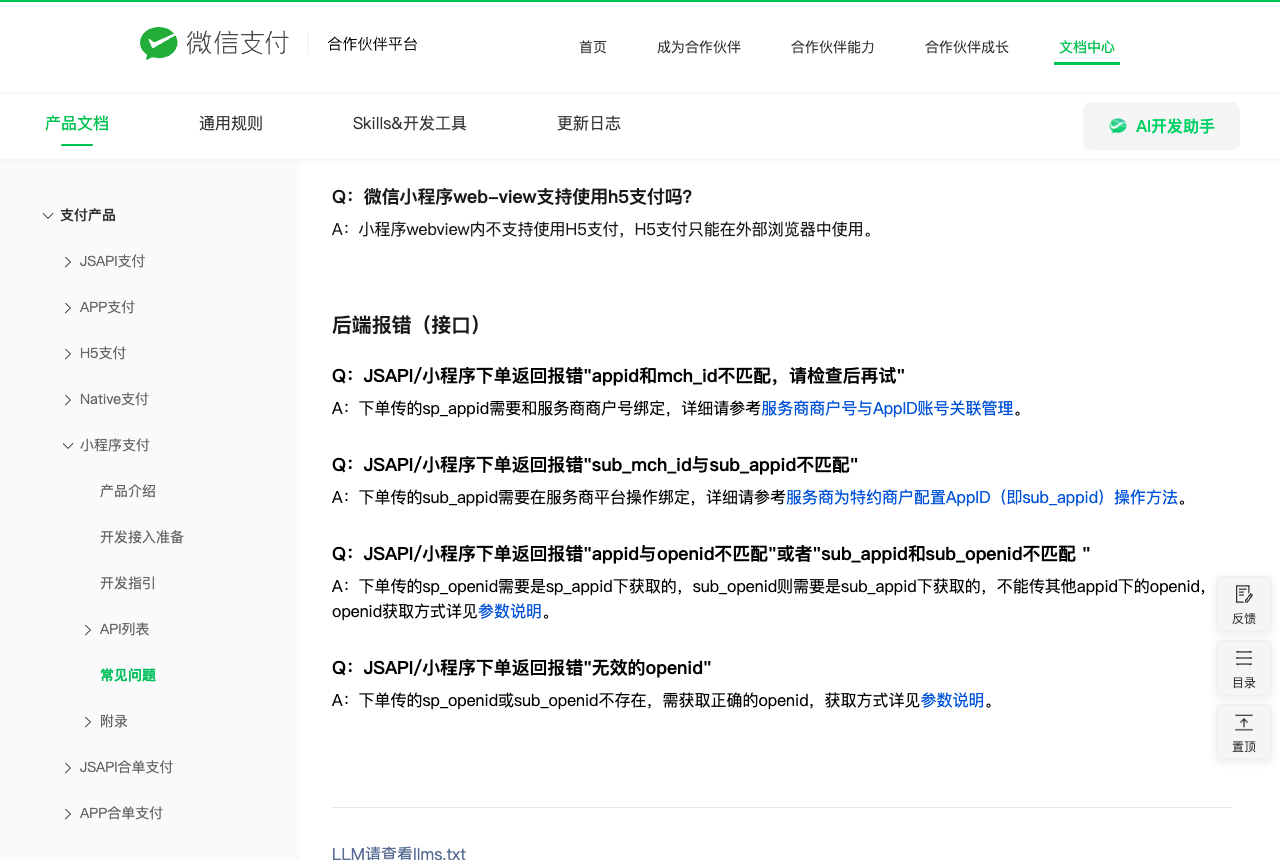Expand the API列表 chevron
Screen dimensions: 1280x860
[x=88, y=630]
